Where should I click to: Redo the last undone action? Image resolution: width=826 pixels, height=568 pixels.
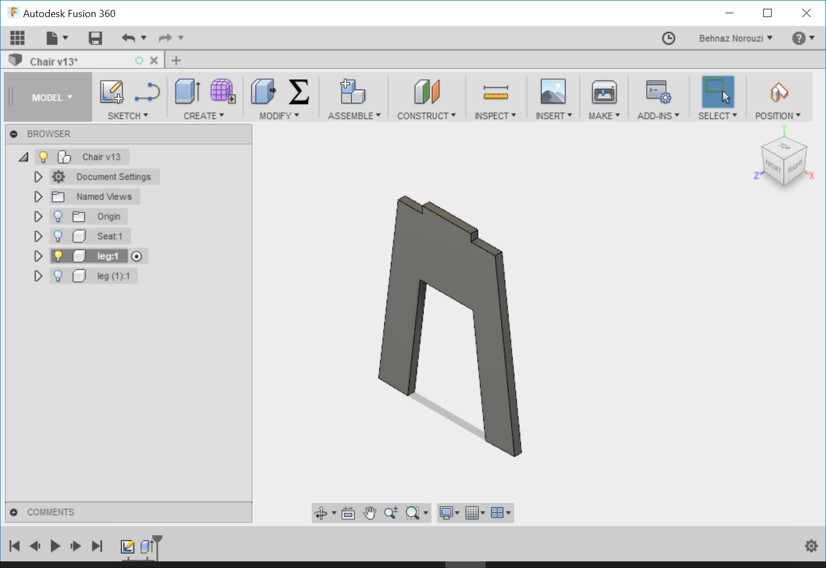(x=165, y=38)
